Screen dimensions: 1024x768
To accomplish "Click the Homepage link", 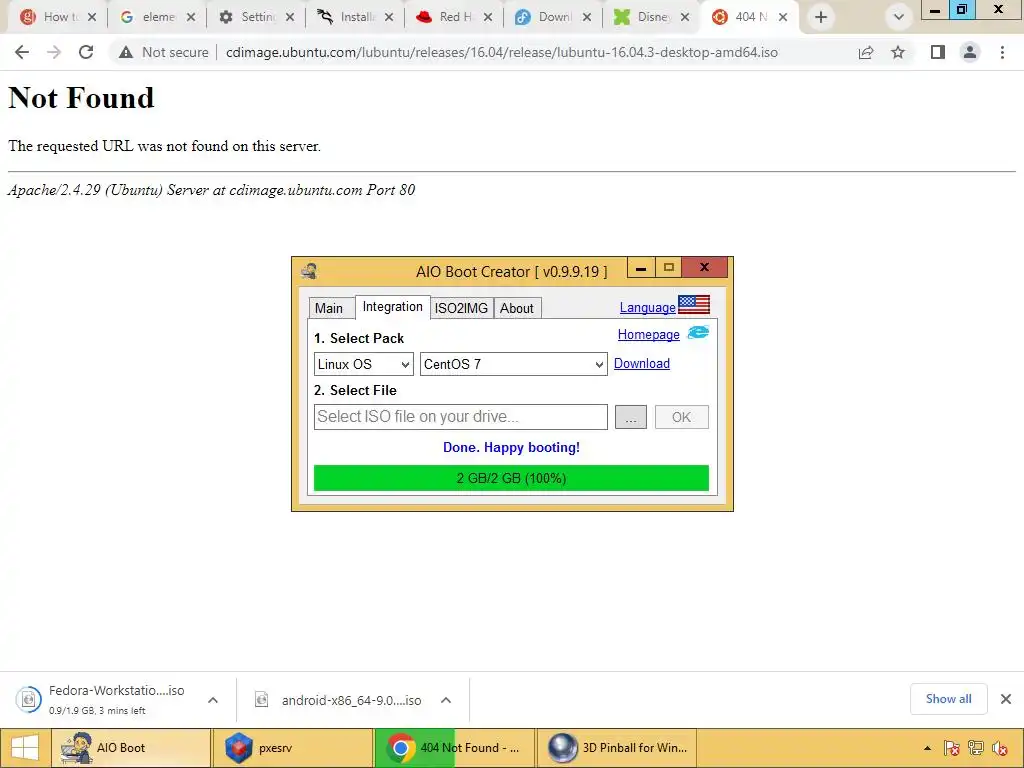I will 648,334.
